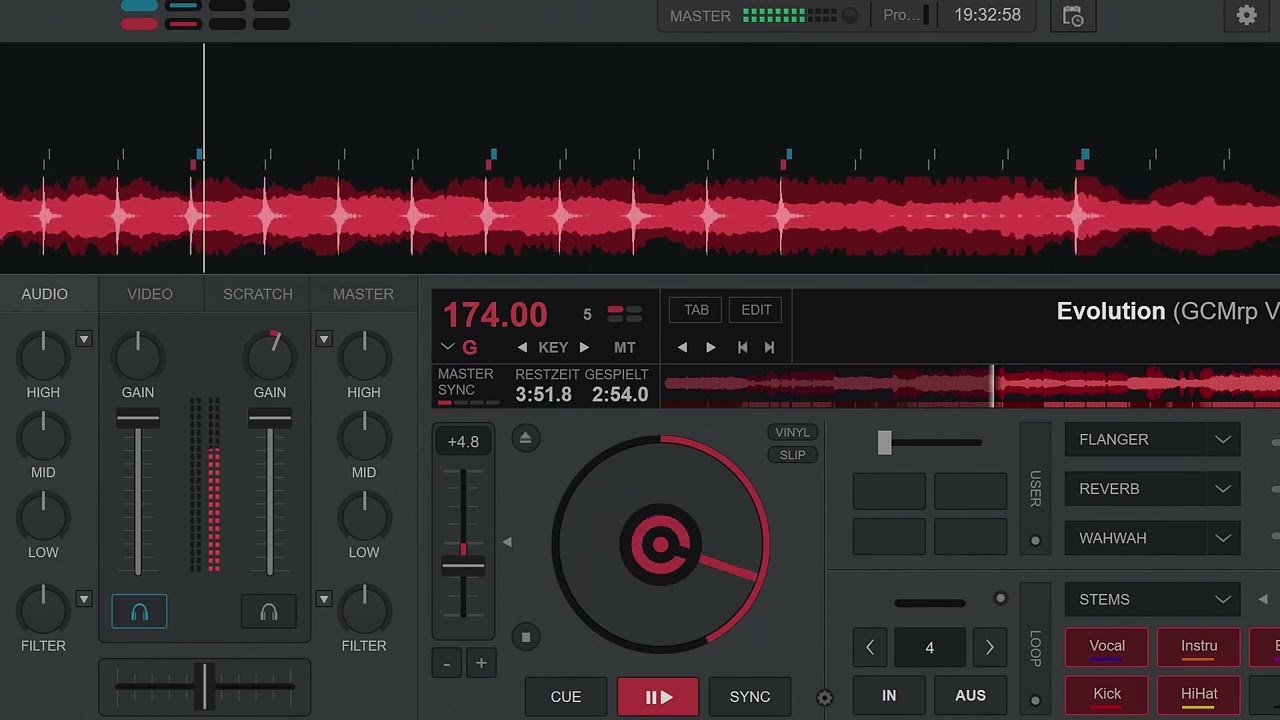Click the play/pause button

click(x=658, y=697)
